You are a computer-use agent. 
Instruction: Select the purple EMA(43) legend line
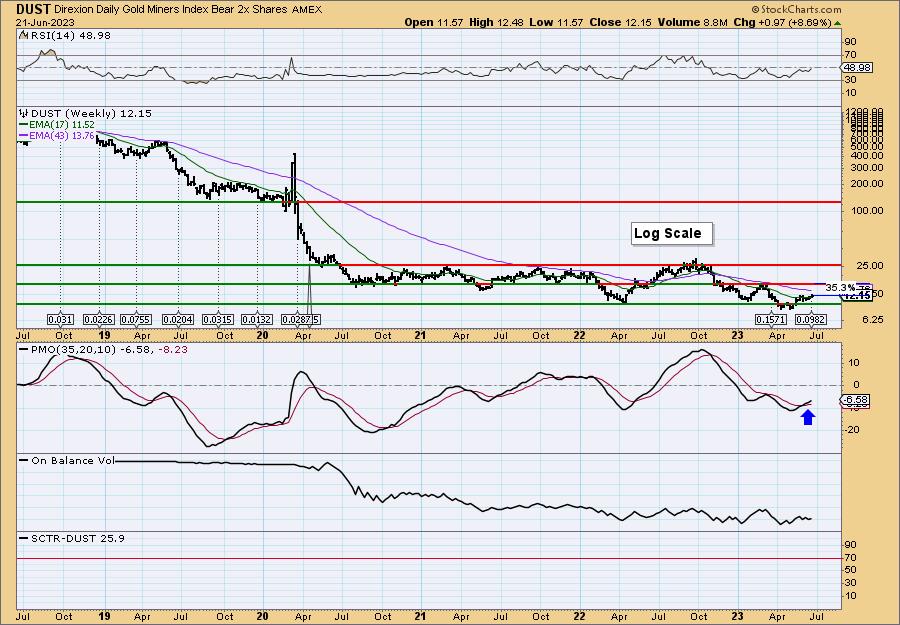24,135
